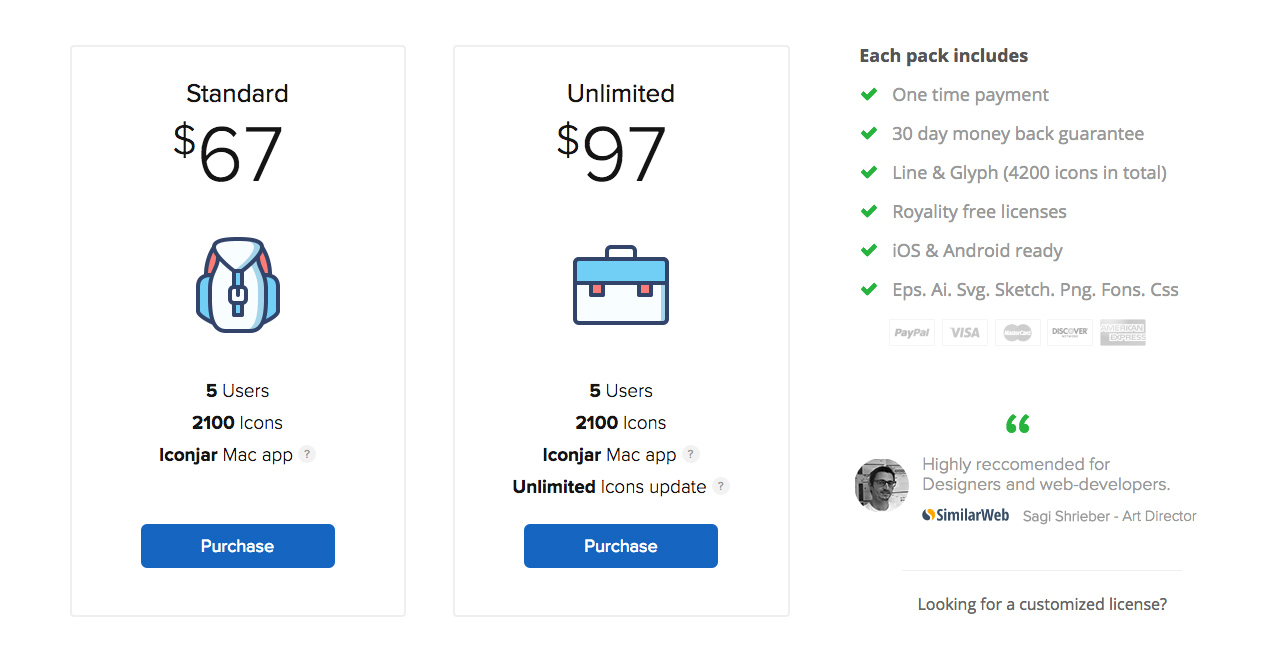Click the briefcase icon in Unlimited plan
1280x670 pixels.
(621, 286)
